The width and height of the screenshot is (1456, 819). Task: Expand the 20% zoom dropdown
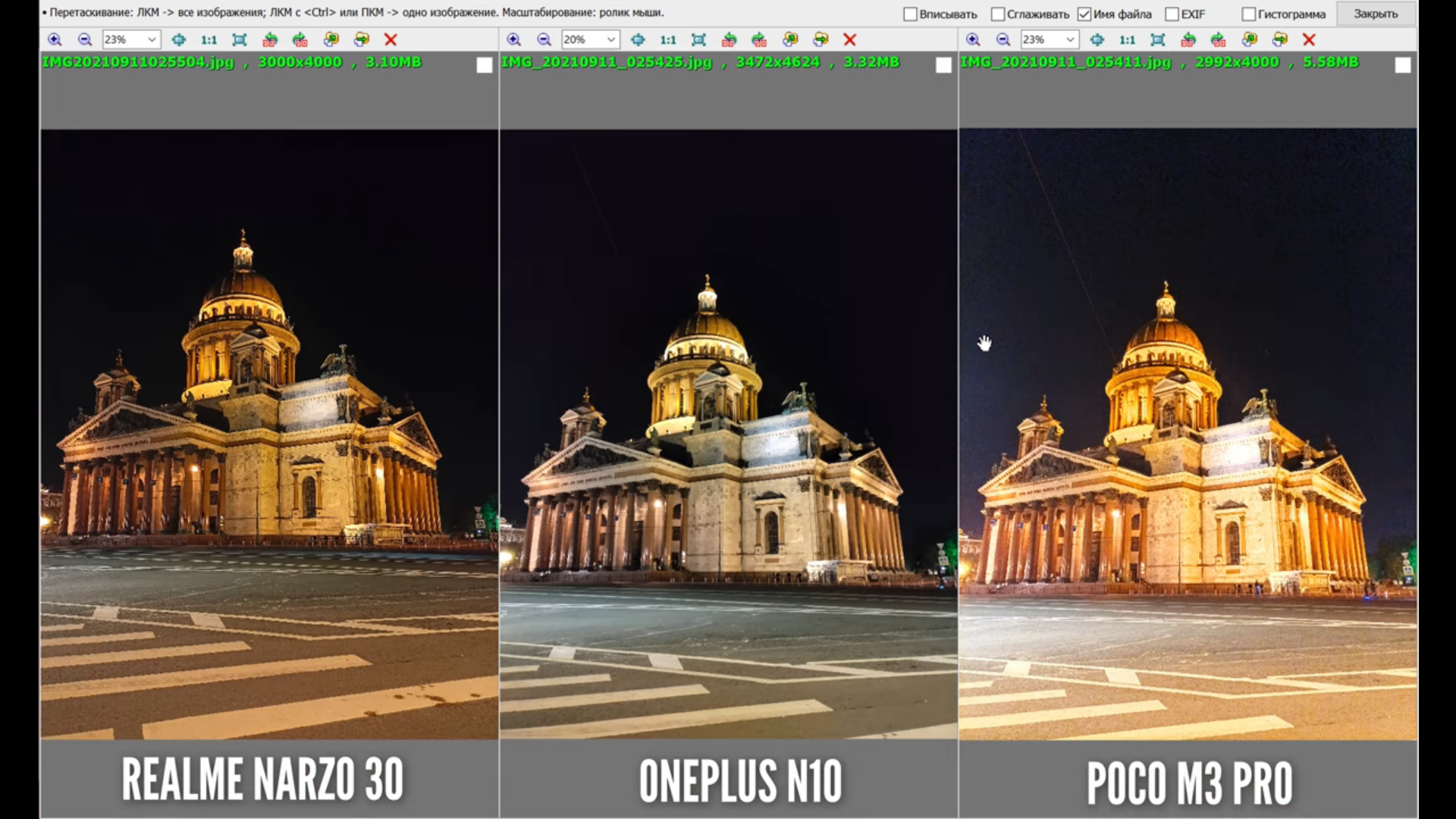coord(610,39)
